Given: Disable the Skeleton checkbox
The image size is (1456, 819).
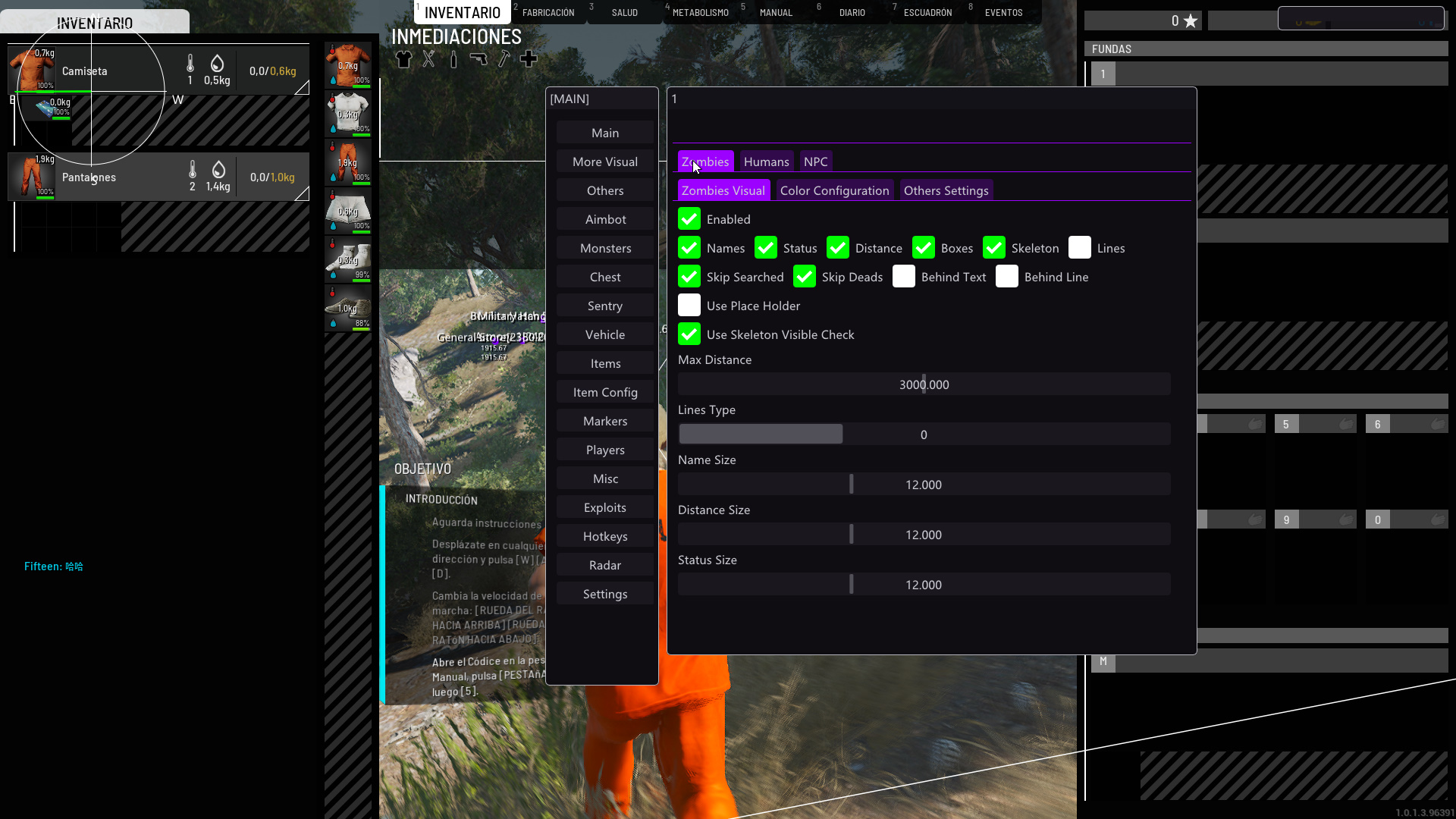Looking at the screenshot, I should tap(994, 248).
